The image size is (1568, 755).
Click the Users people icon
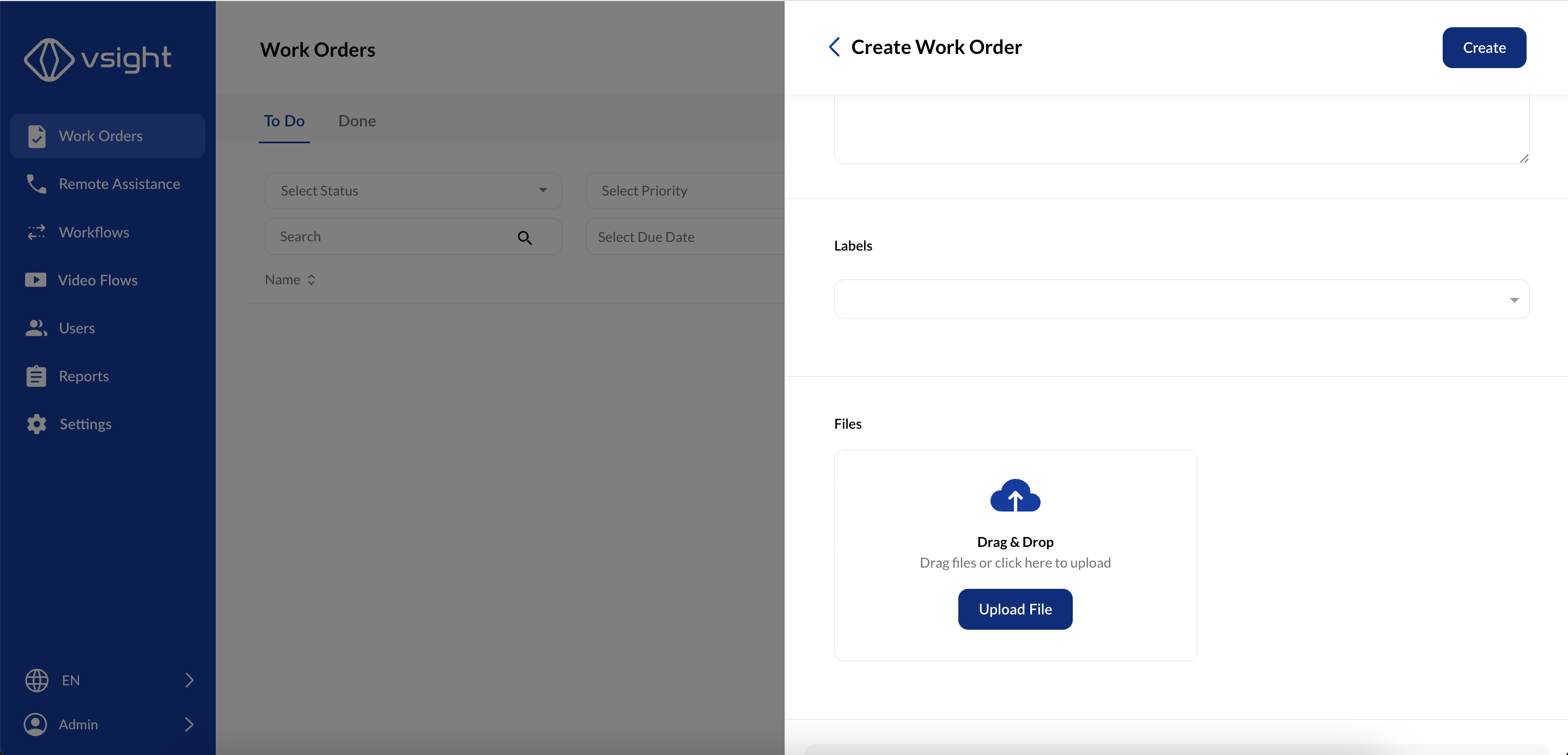pos(37,328)
